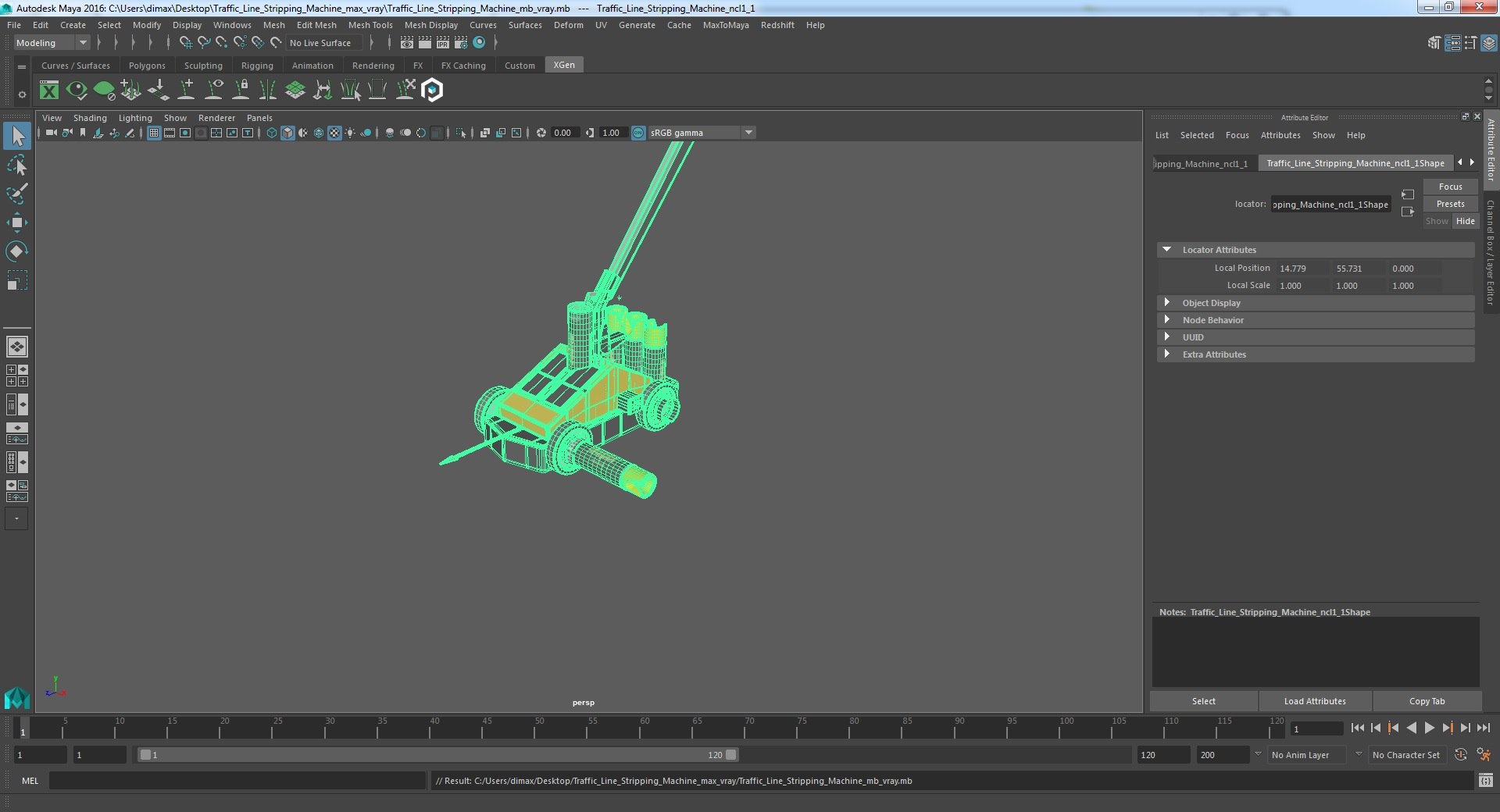Toggle Isolate select in viewport toolbar

(461, 133)
